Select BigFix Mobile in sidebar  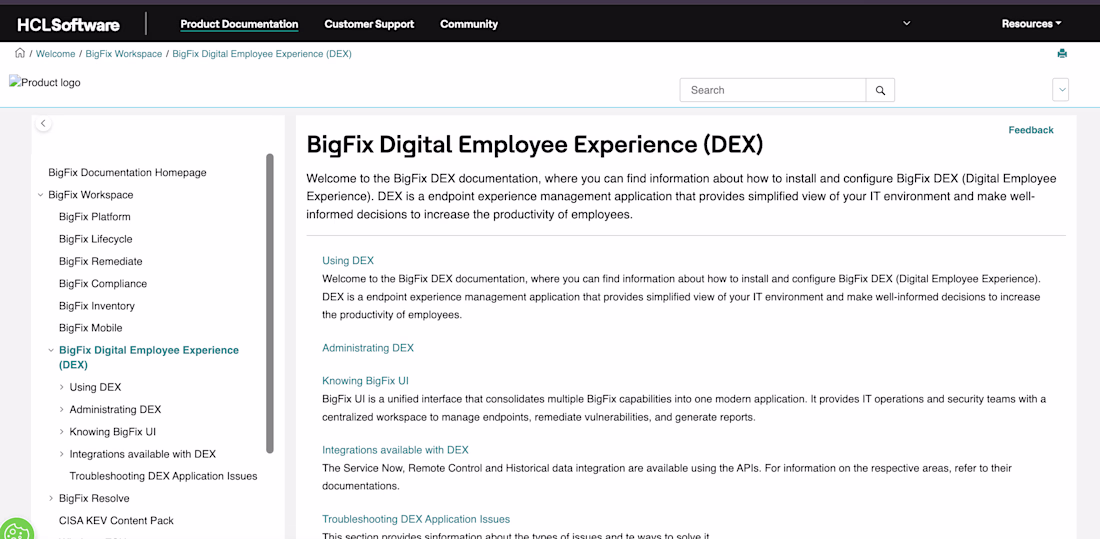point(90,328)
